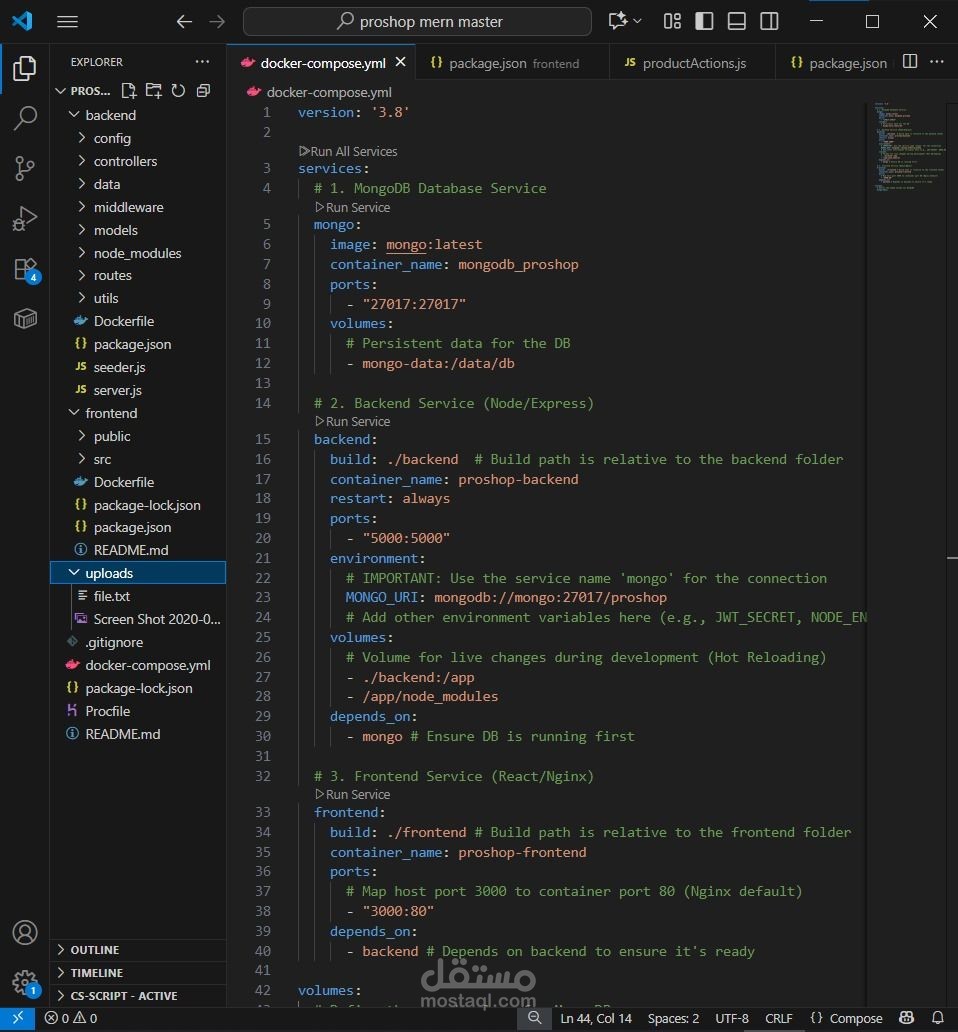The height and width of the screenshot is (1032, 958).
Task: Click Run Service above backend
Action: (353, 421)
